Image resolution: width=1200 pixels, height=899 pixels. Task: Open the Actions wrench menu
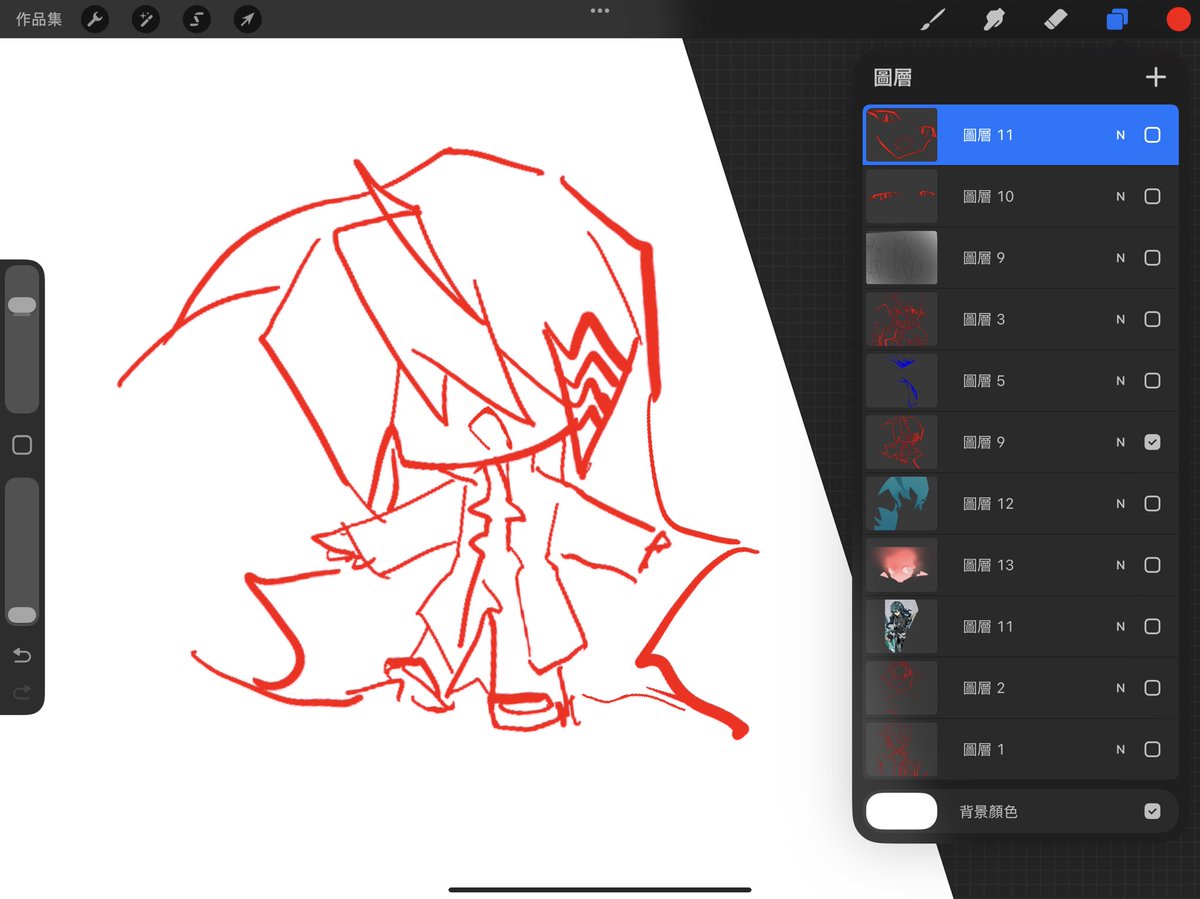pos(95,19)
